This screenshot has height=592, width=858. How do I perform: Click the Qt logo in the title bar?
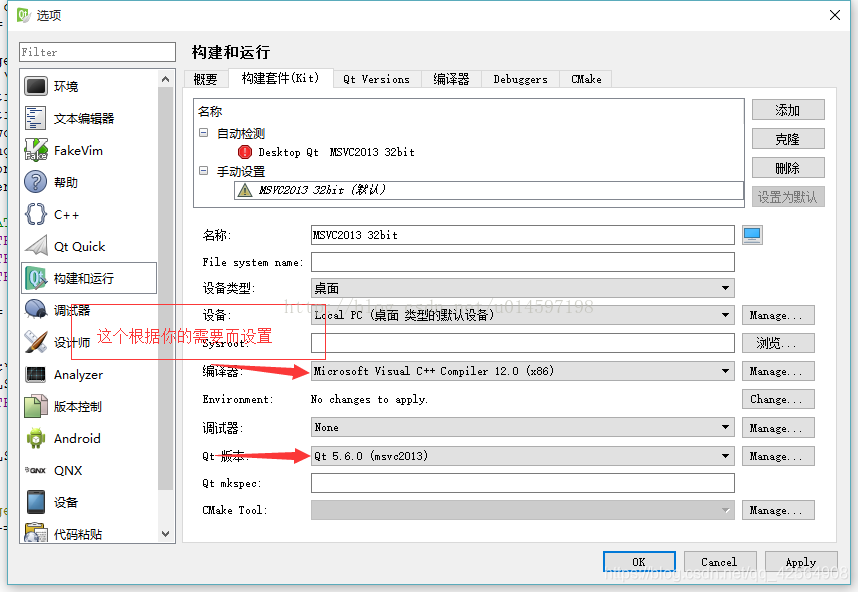[23, 15]
